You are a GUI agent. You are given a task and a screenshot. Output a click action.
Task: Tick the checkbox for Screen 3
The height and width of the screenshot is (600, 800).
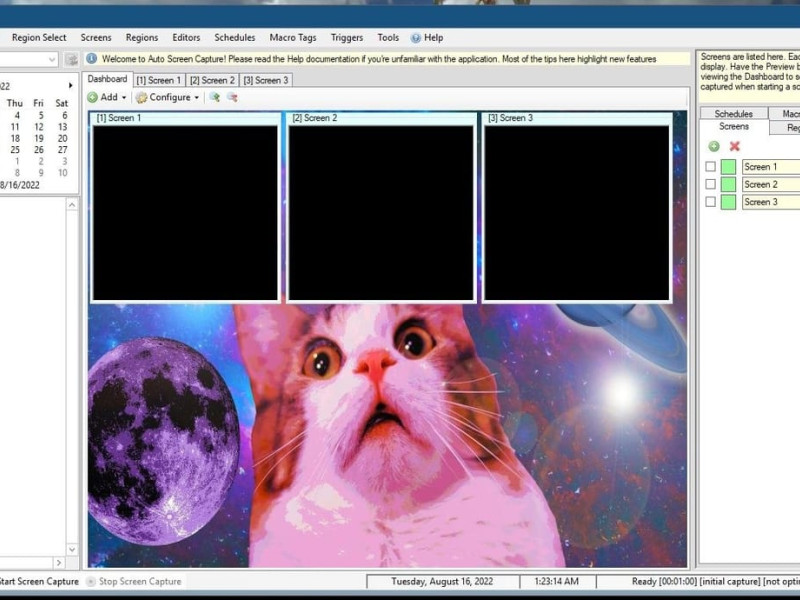[x=710, y=202]
